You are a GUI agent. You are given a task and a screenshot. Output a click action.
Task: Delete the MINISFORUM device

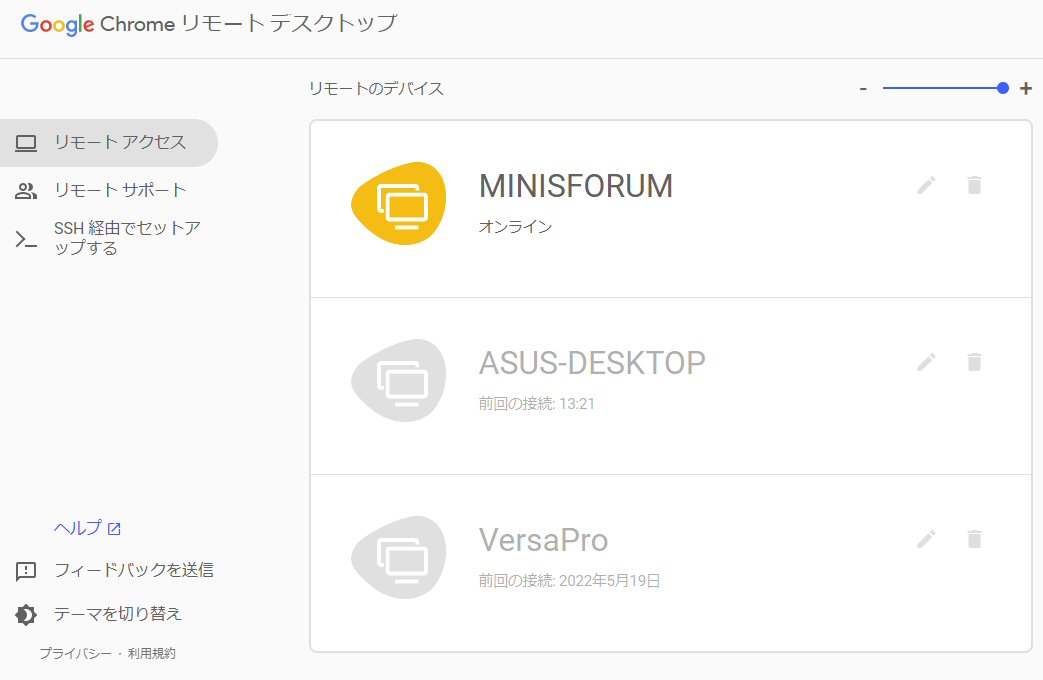(x=974, y=185)
